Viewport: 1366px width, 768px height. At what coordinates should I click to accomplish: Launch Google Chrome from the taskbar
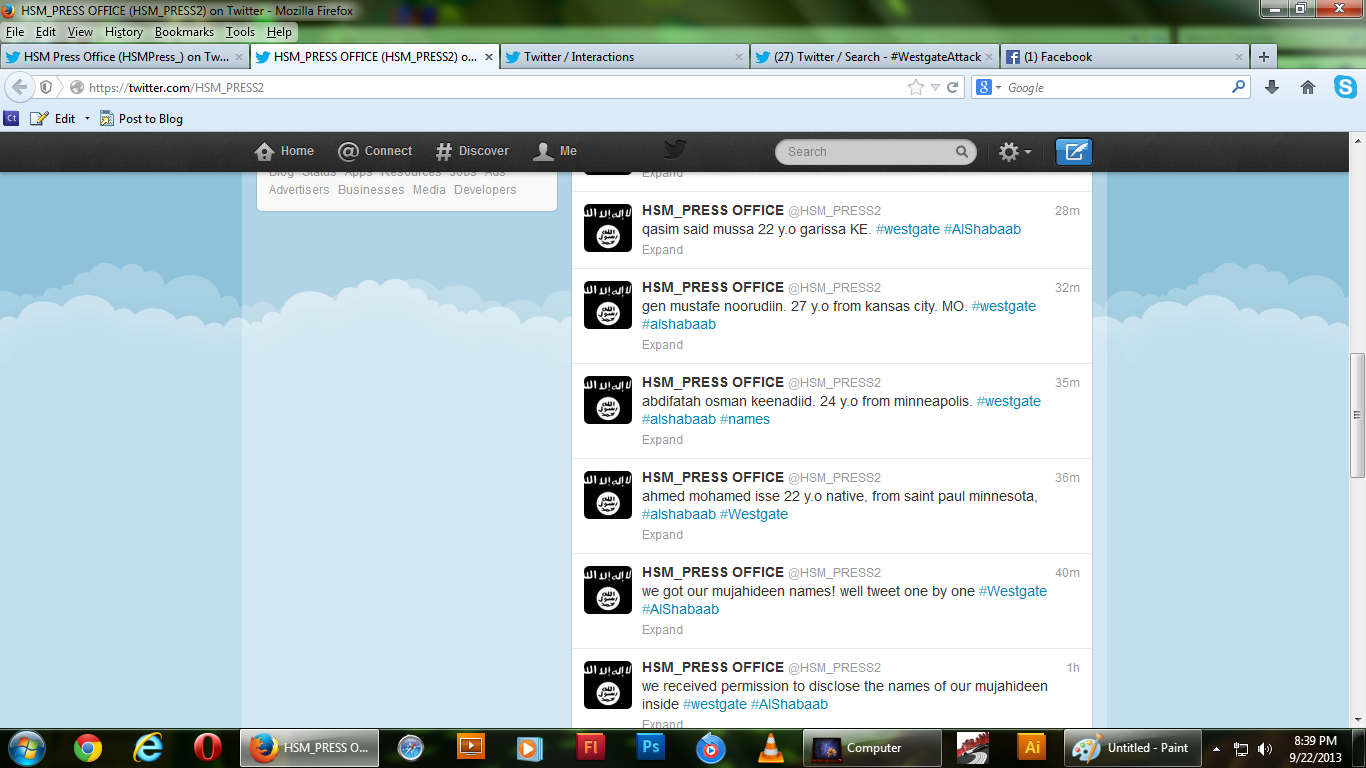tap(87, 747)
